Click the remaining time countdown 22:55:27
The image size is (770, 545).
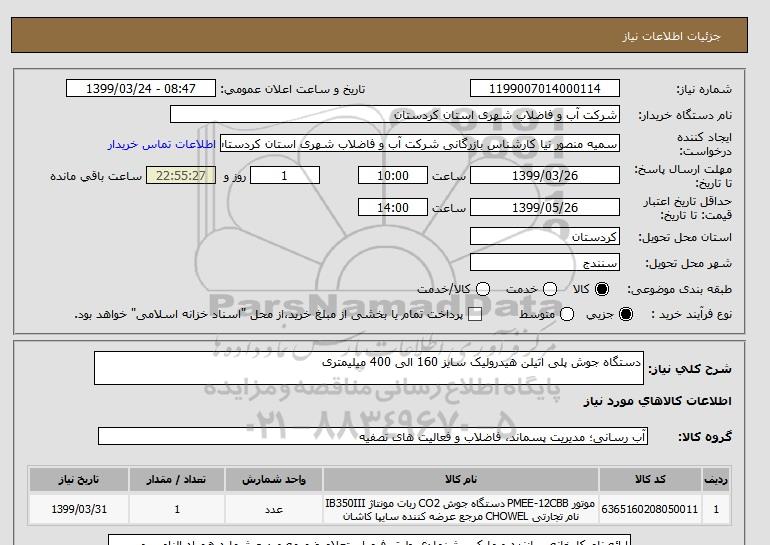(x=181, y=175)
